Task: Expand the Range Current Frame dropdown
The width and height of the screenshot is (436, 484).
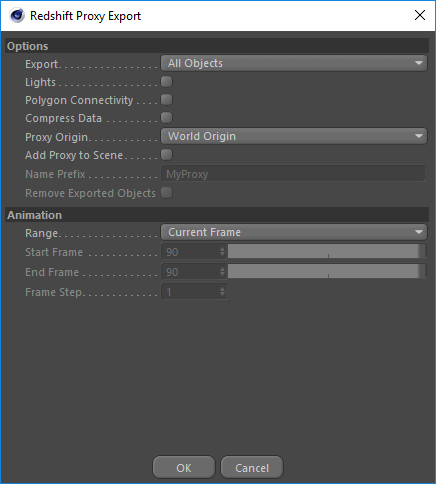Action: point(294,232)
